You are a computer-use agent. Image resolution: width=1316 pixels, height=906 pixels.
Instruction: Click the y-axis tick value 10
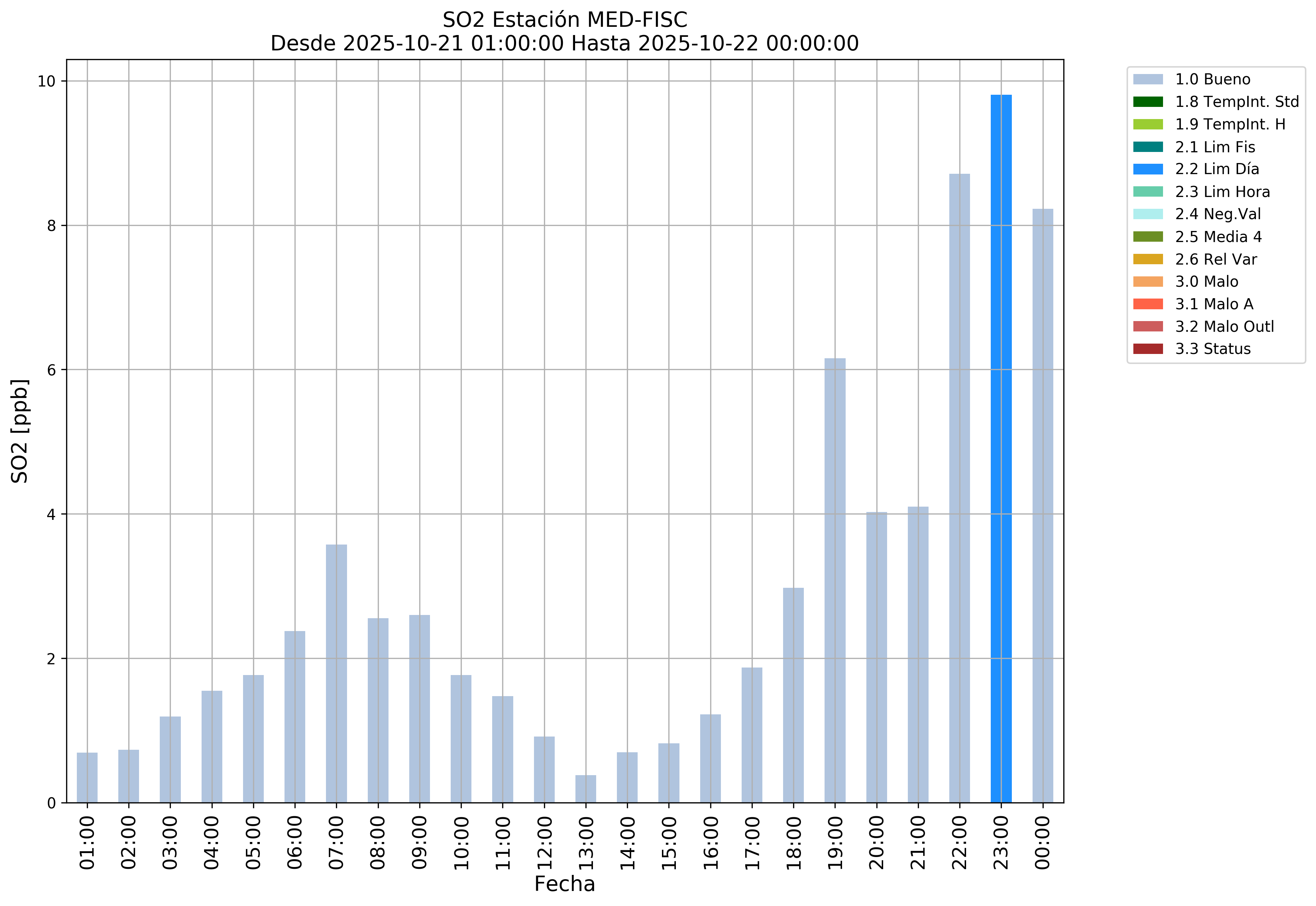click(x=46, y=81)
